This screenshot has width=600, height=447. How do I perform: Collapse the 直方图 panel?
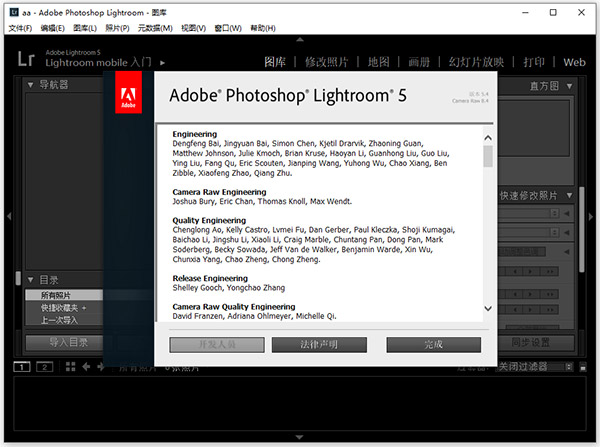click(x=570, y=86)
